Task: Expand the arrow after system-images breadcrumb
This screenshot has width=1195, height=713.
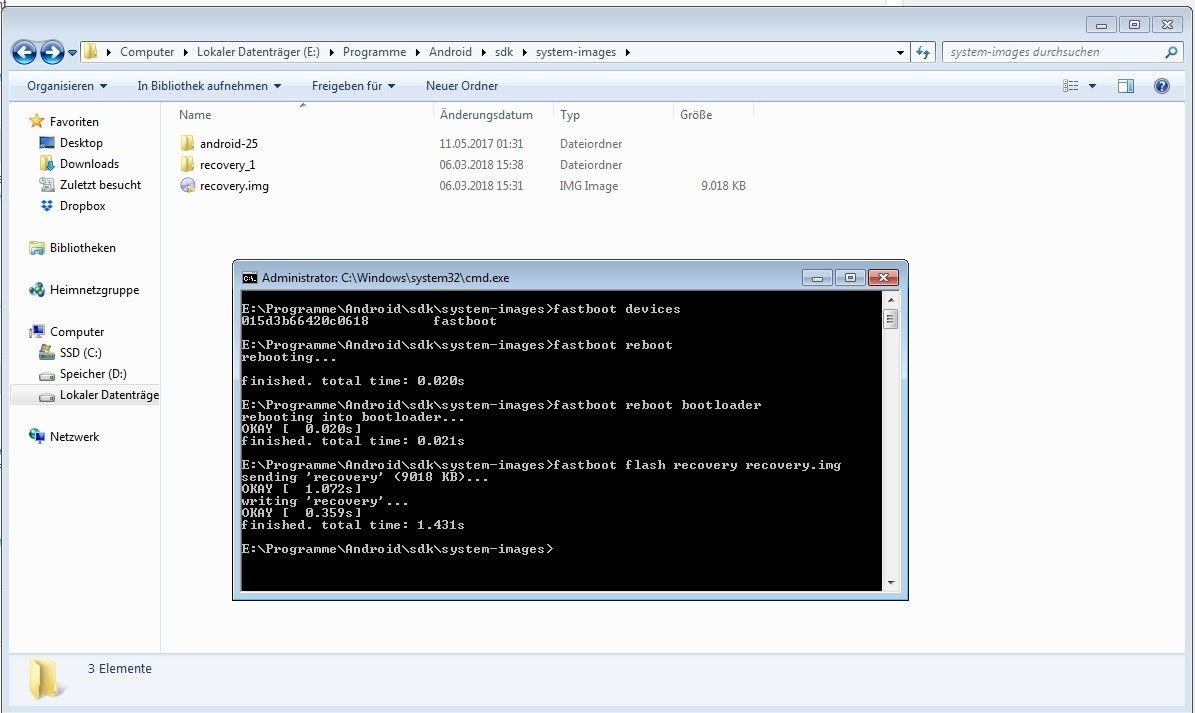Action: [x=627, y=53]
